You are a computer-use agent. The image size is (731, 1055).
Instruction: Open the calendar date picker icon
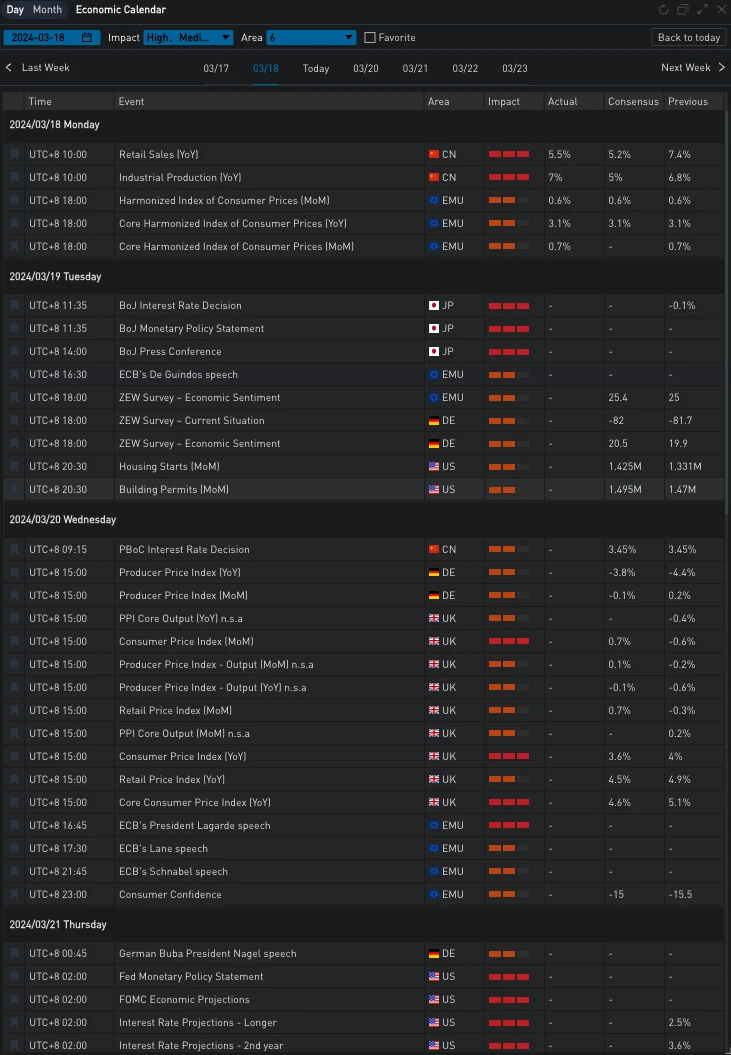[87, 38]
